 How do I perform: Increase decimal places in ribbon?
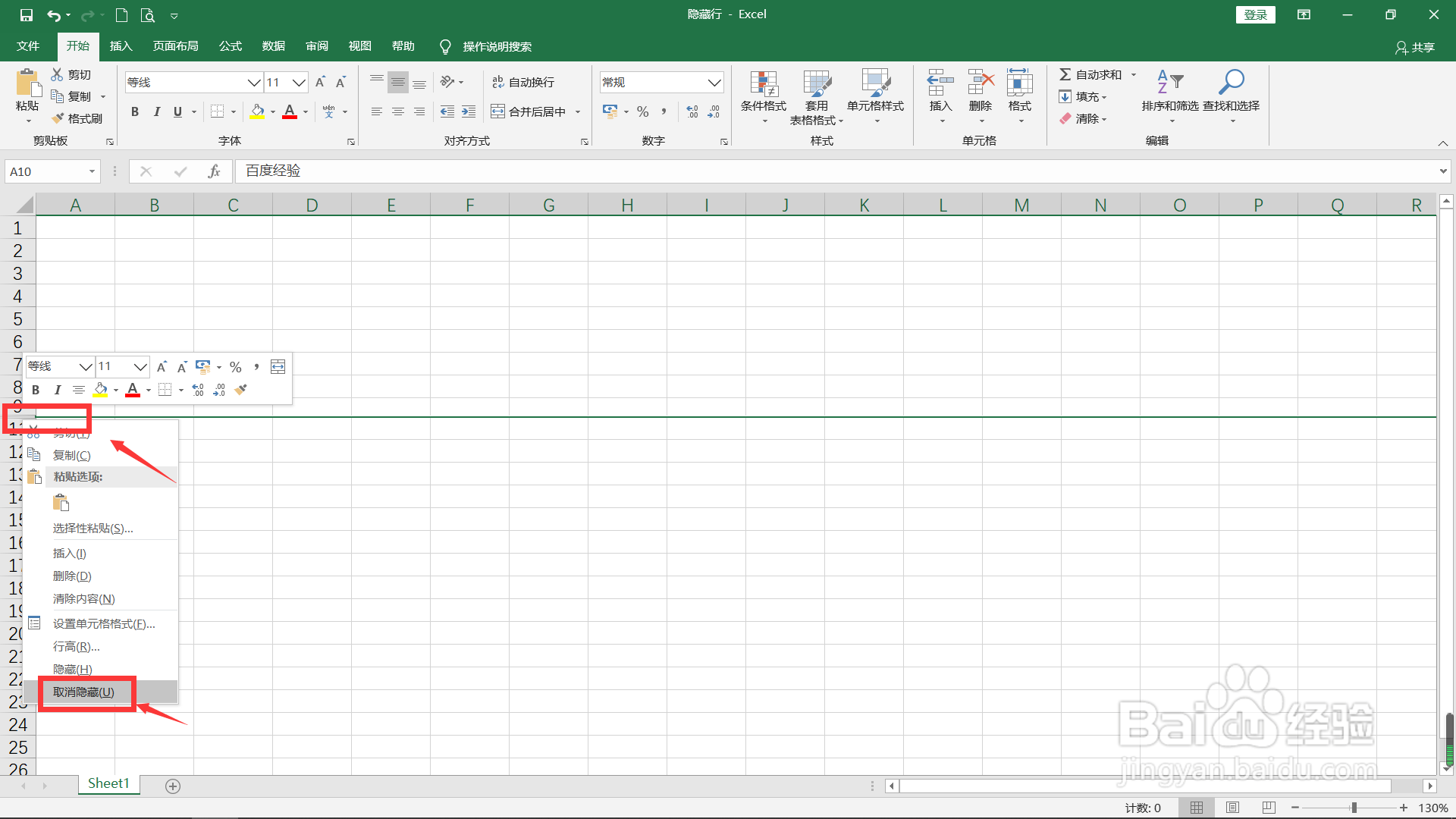[x=692, y=111]
